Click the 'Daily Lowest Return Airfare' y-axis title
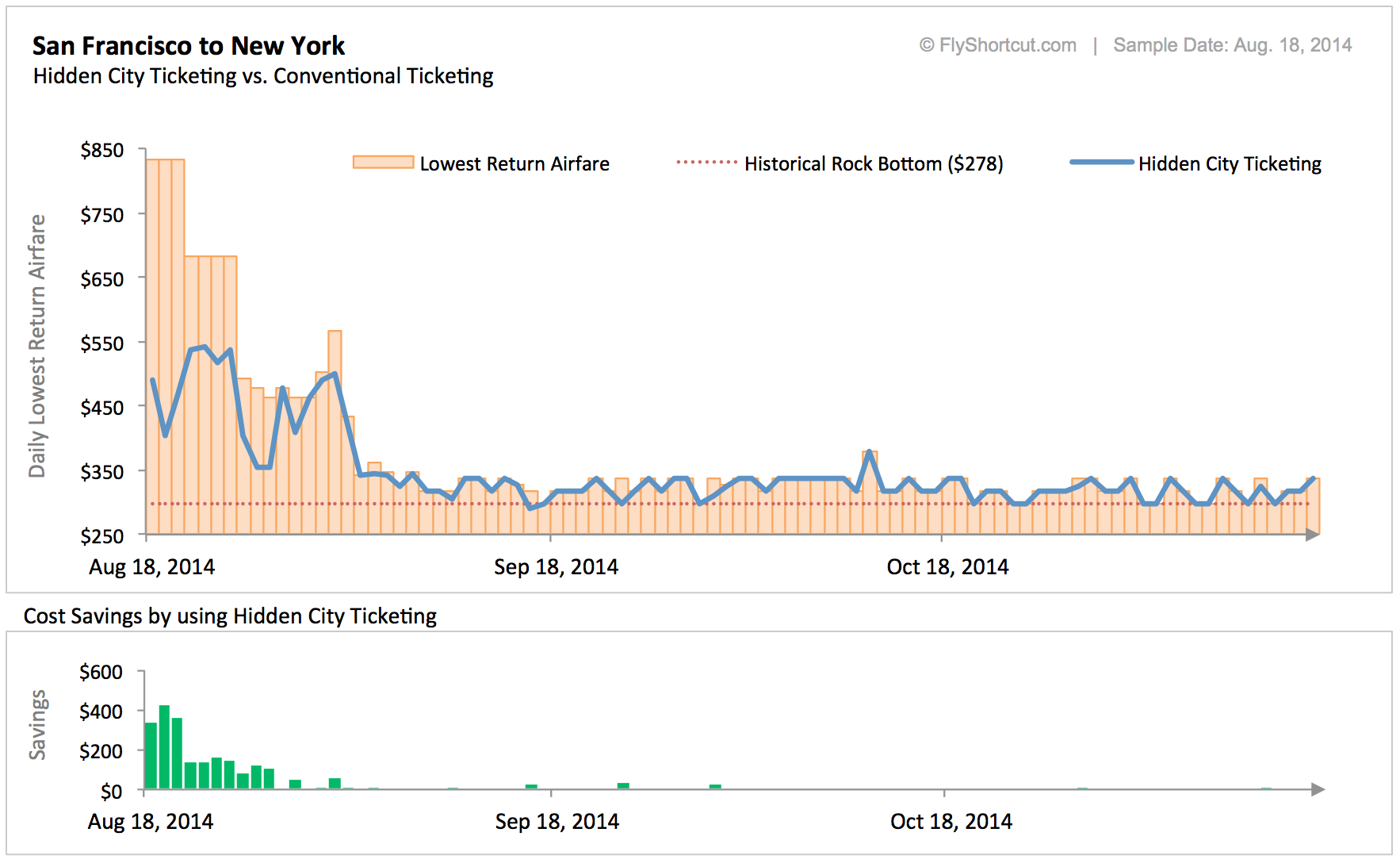 (37, 346)
